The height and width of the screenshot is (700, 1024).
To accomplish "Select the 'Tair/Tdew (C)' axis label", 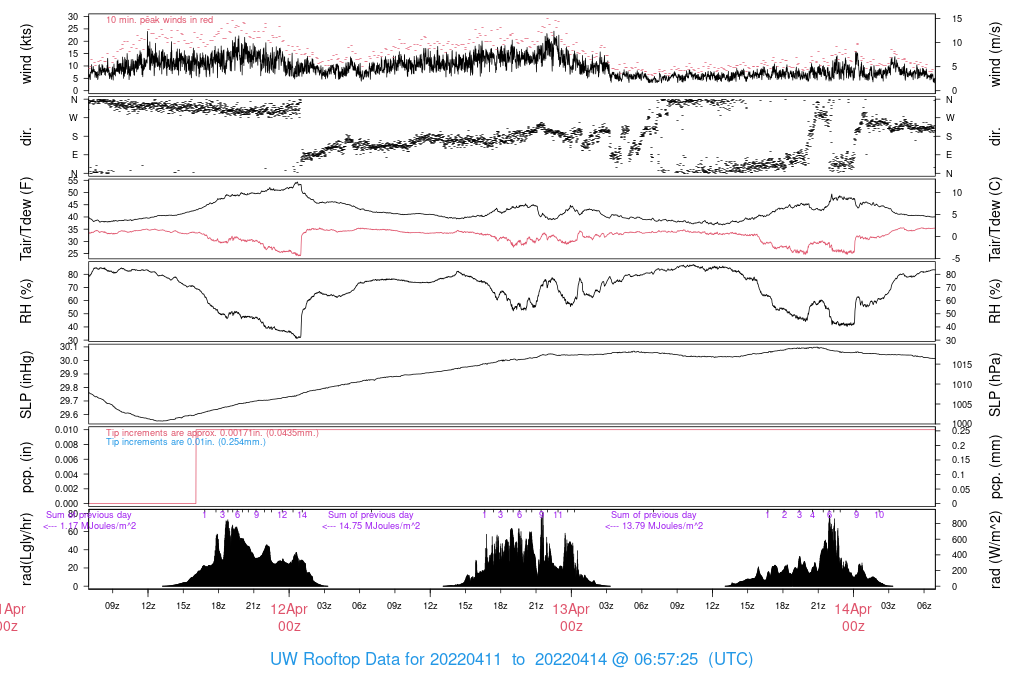I will pyautogui.click(x=995, y=219).
